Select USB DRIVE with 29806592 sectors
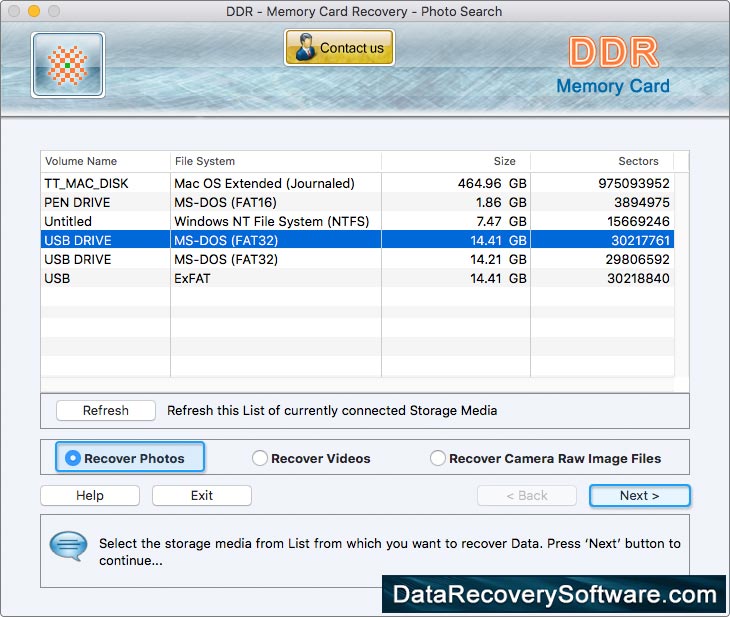 click(x=357, y=259)
